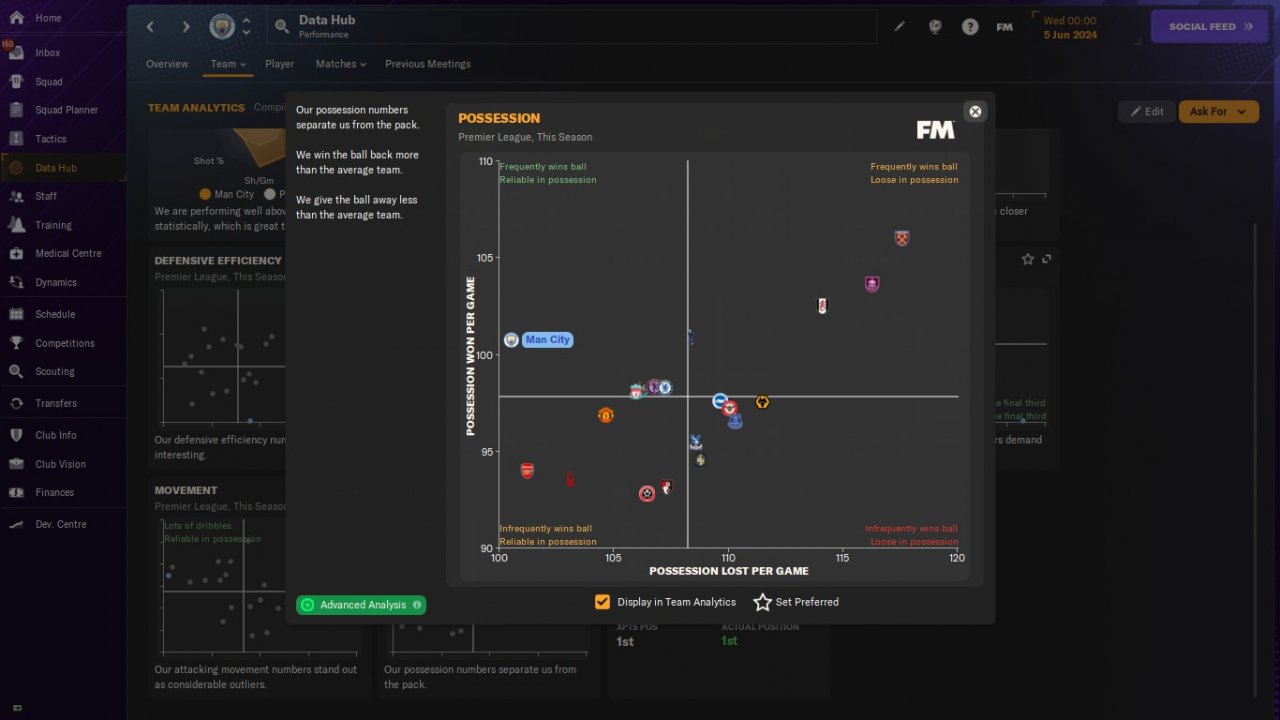This screenshot has width=1280, height=720.
Task: Tick the Display in Team Analytics checkbox
Action: (602, 602)
